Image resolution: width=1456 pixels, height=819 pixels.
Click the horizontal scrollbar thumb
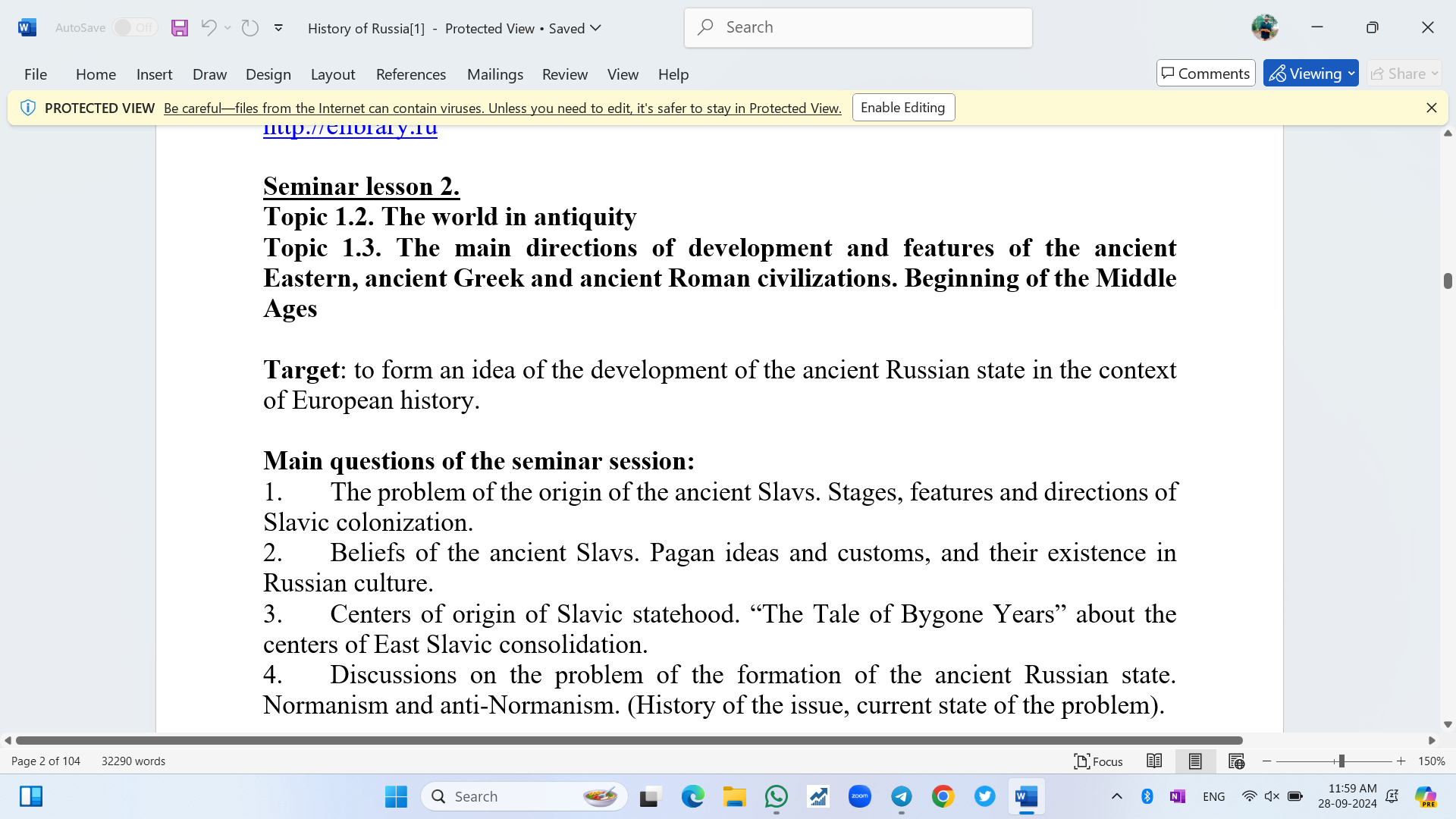pos(629,740)
